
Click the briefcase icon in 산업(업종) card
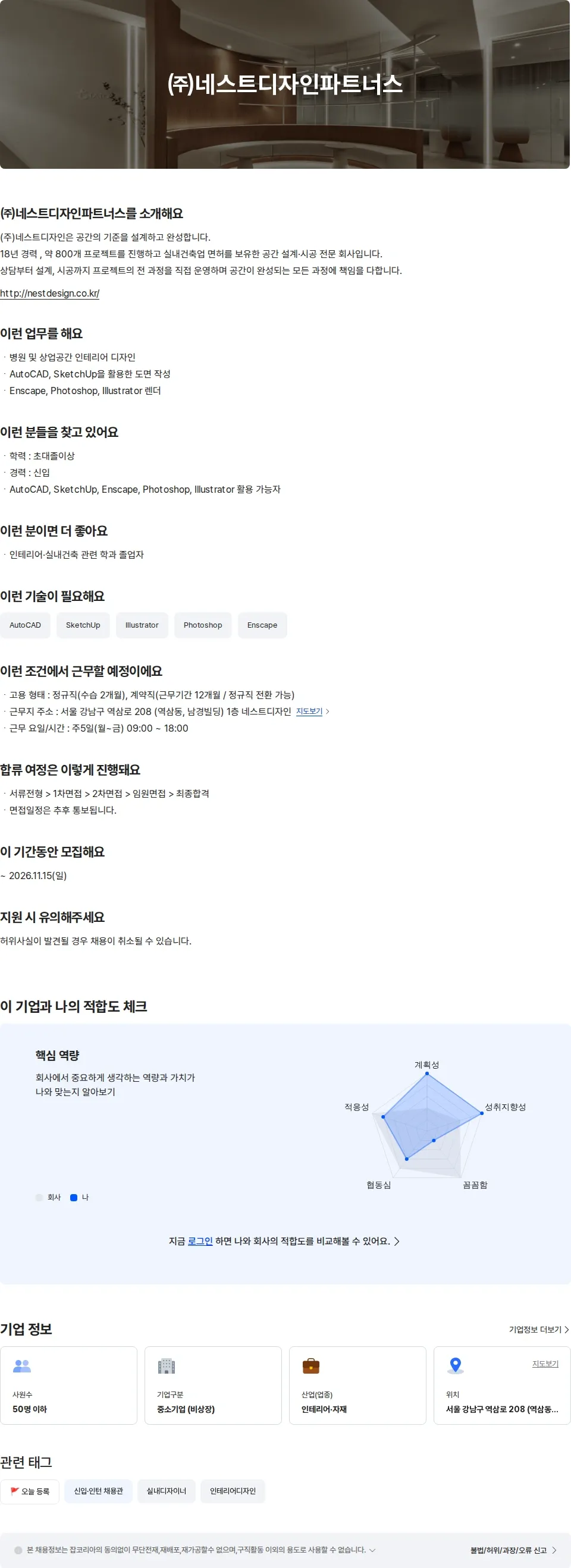tap(311, 1366)
